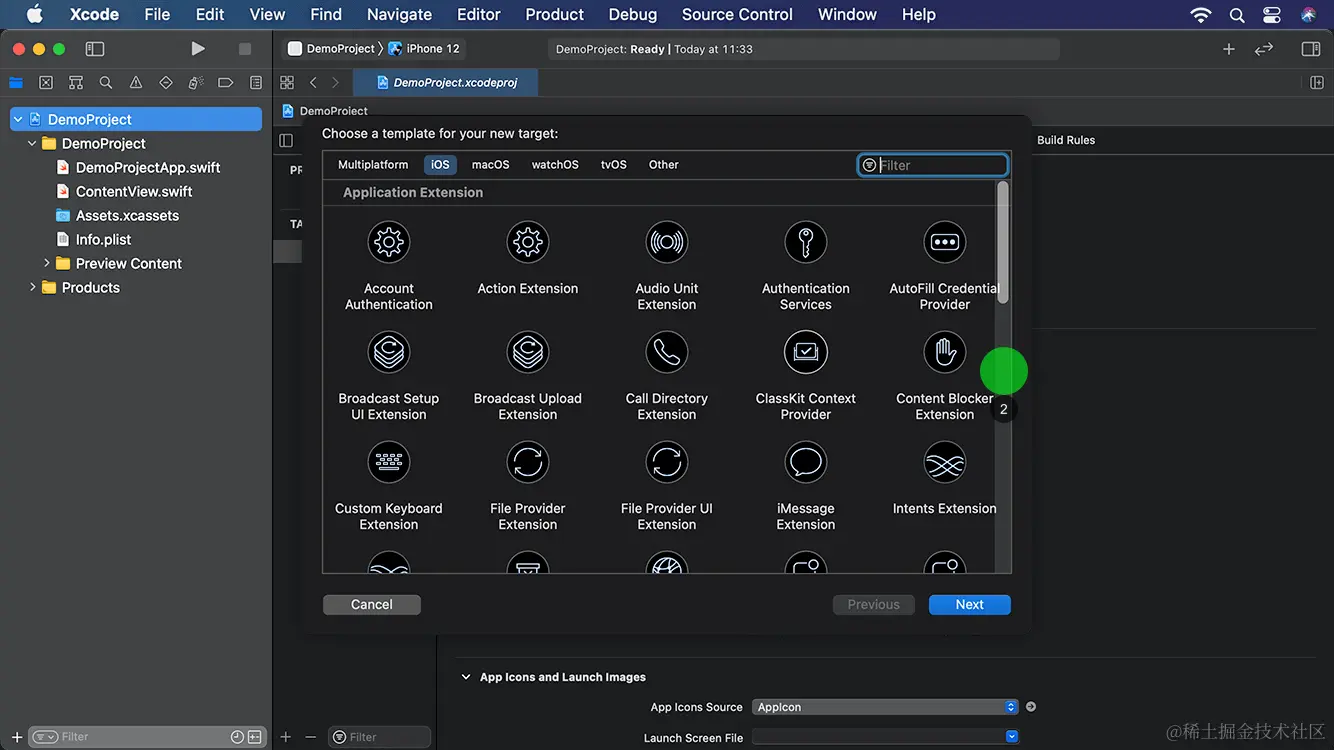Toggle the inspector panel on the right
The height and width of the screenshot is (750, 1334).
(1311, 49)
